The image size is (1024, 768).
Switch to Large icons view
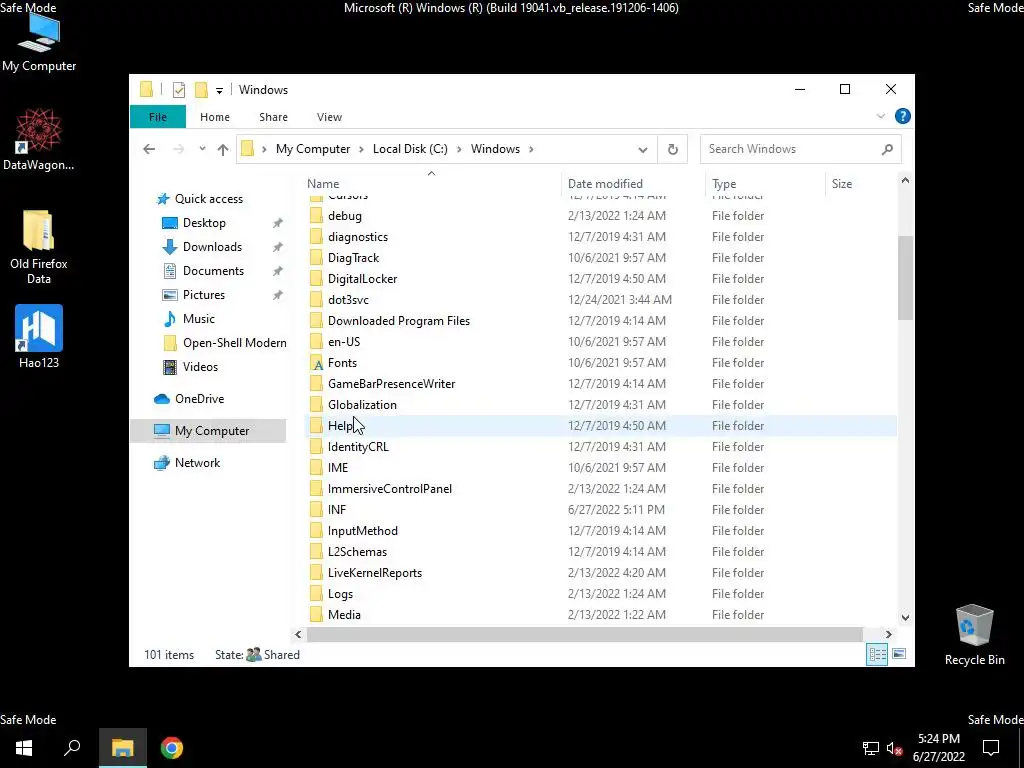pos(899,654)
